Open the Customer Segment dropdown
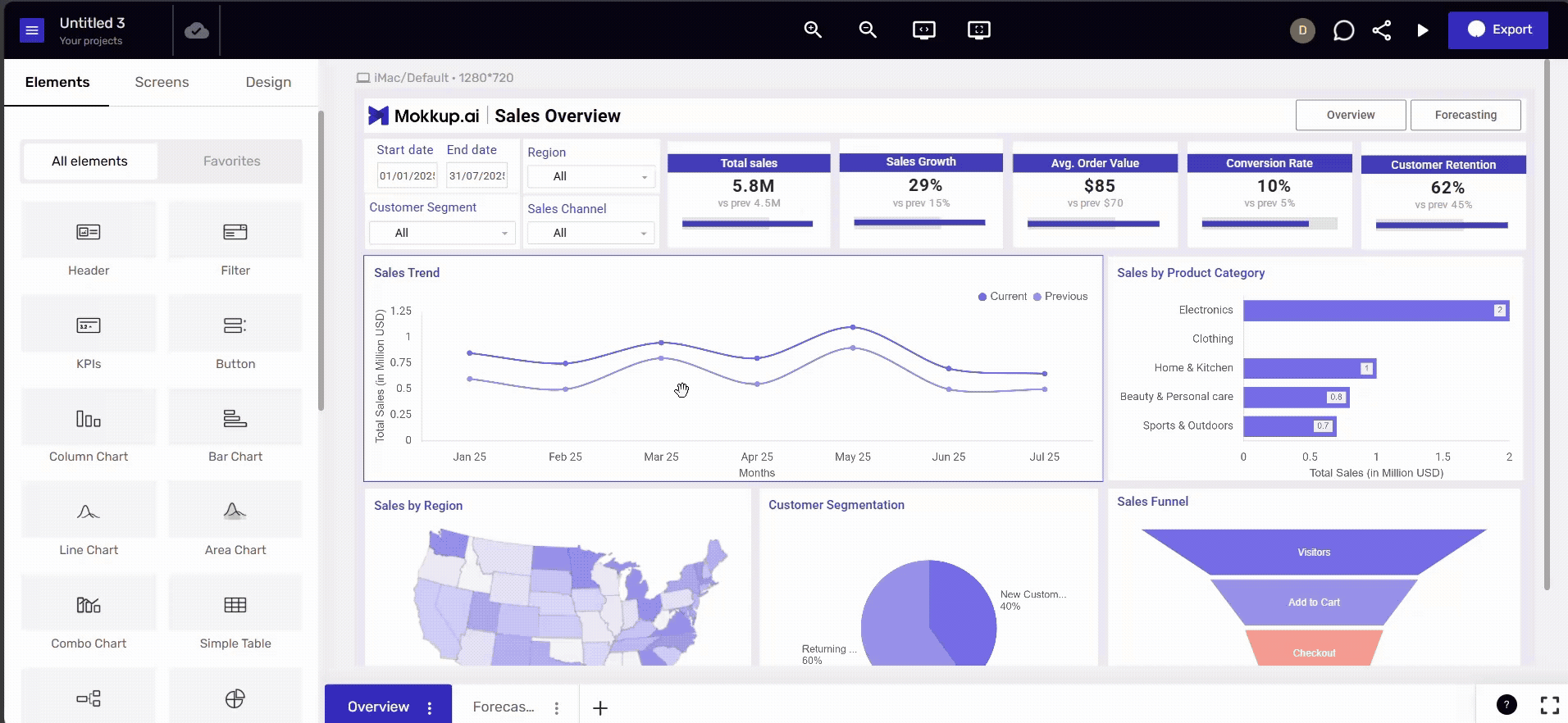 point(442,233)
